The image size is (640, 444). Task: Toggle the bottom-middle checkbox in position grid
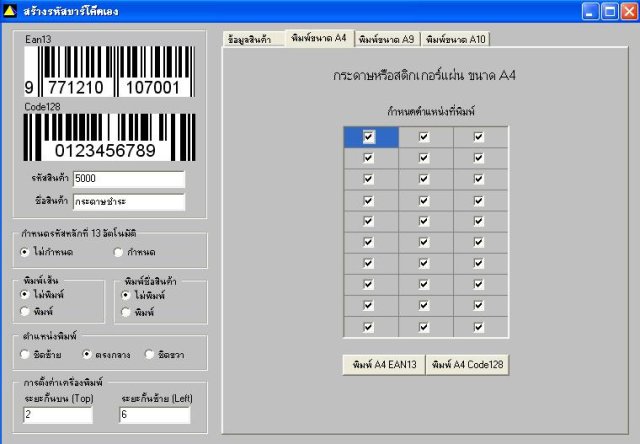[424, 327]
